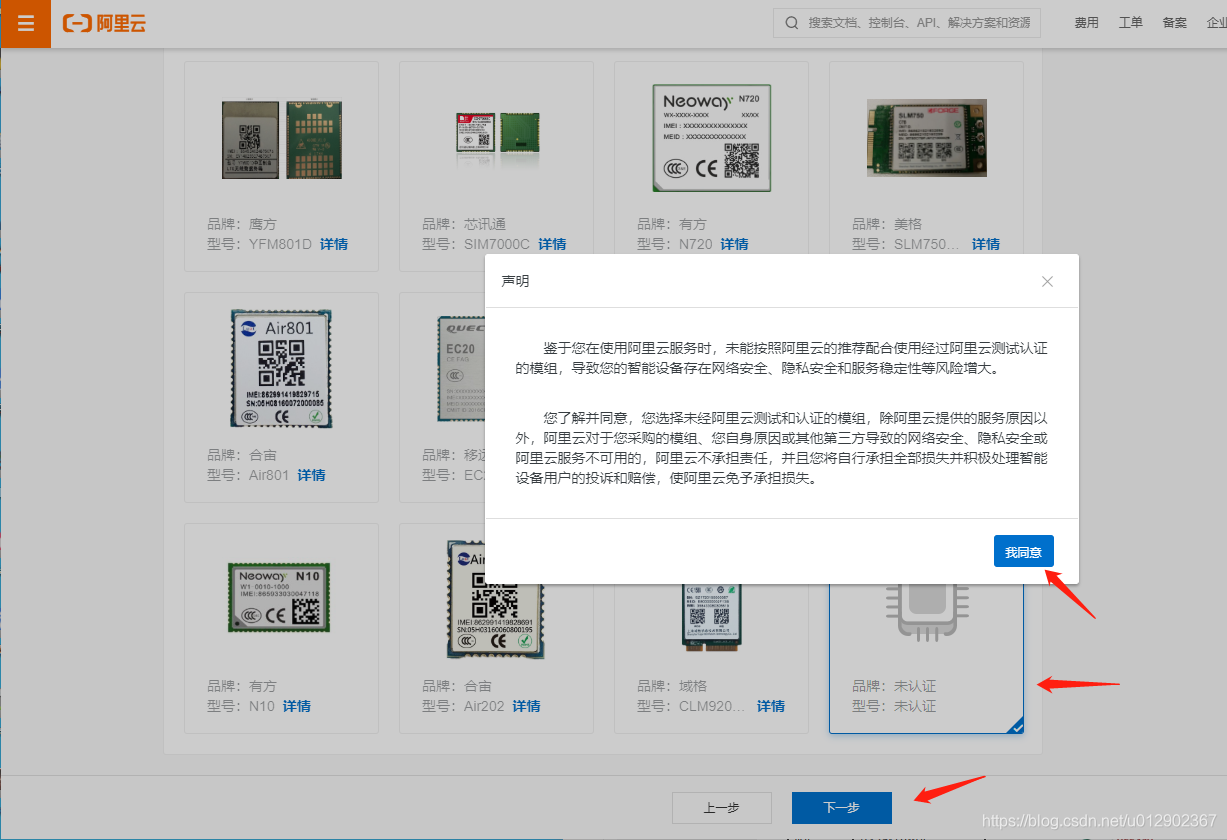1227x840 pixels.
Task: Click the 下一步 button
Action: pos(841,808)
